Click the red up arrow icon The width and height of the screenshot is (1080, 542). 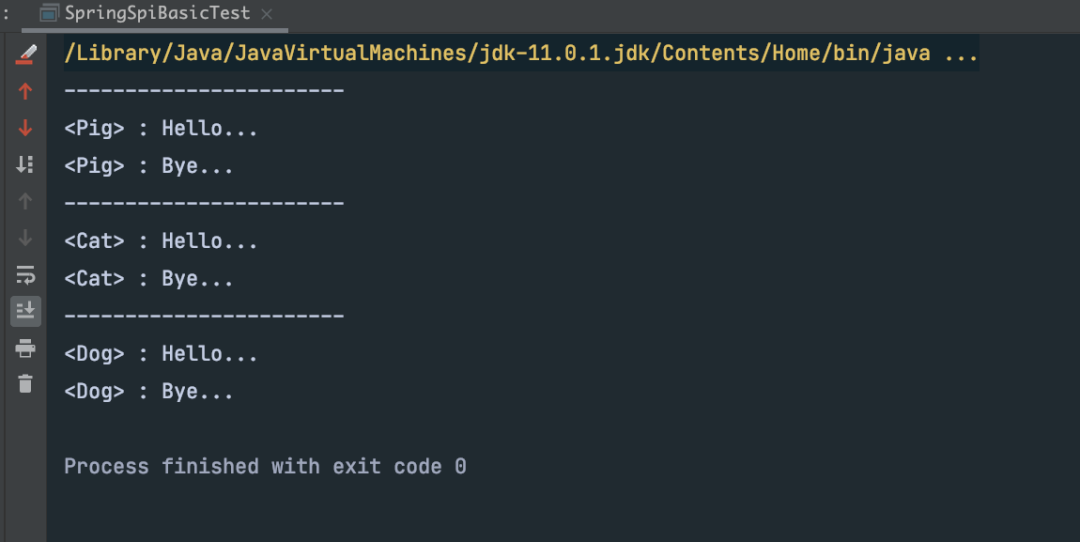pos(25,91)
